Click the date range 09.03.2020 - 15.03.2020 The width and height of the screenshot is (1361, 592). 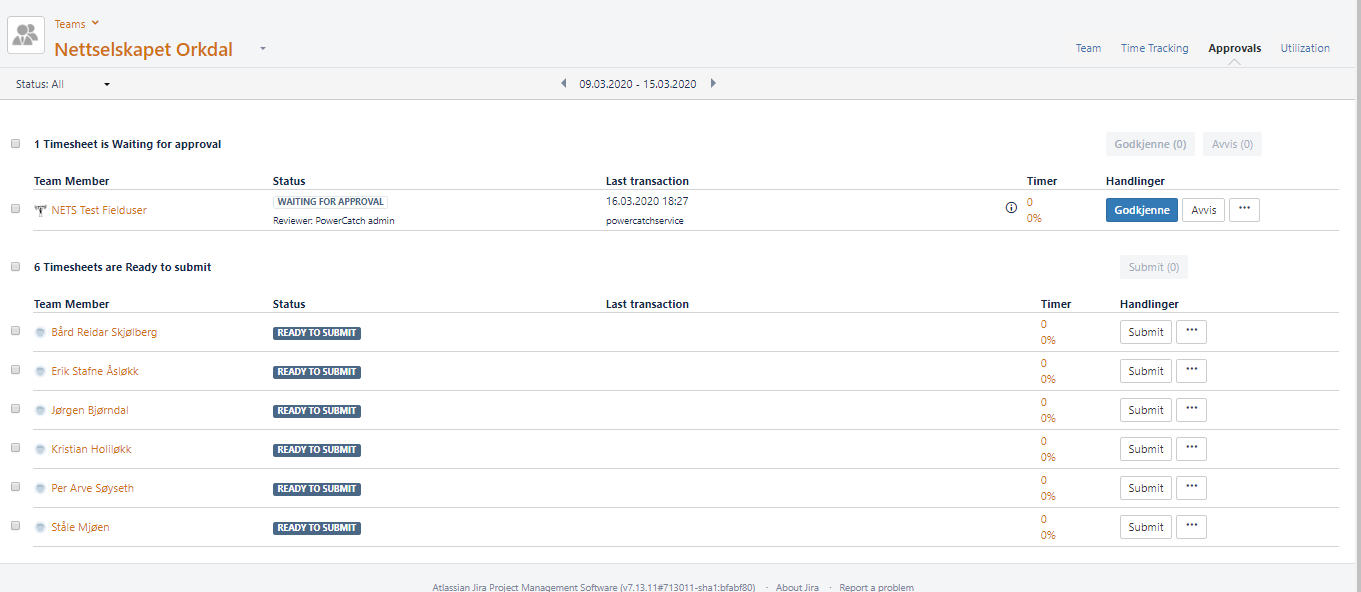tap(637, 84)
